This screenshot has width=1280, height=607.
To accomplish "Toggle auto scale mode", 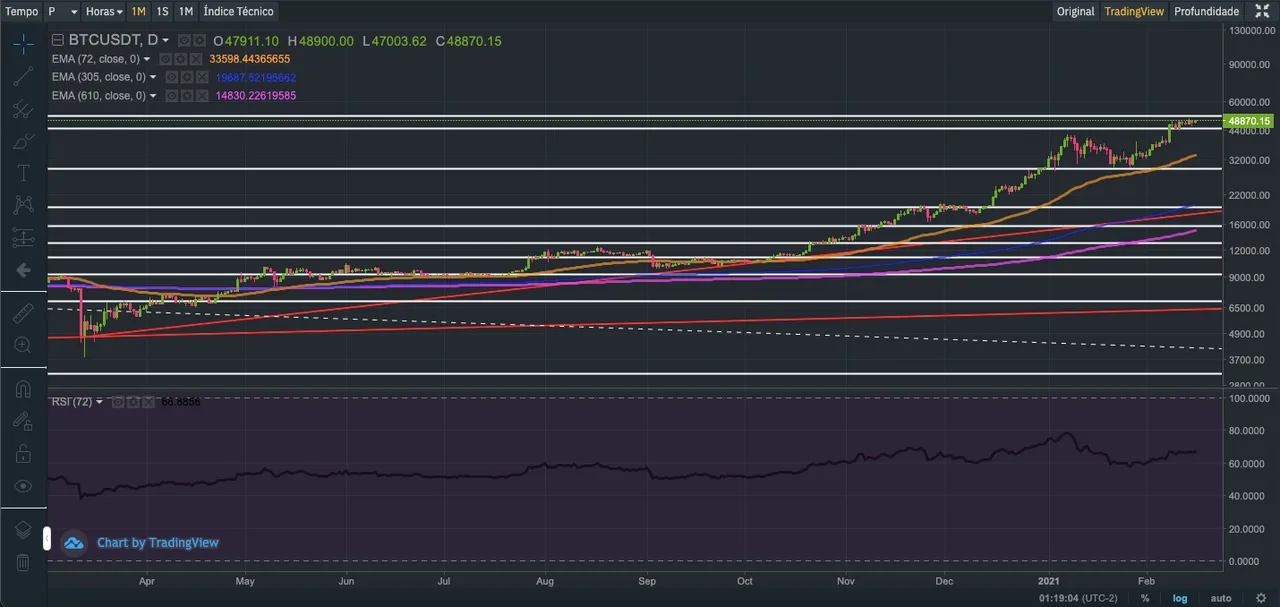I will tap(1221, 598).
